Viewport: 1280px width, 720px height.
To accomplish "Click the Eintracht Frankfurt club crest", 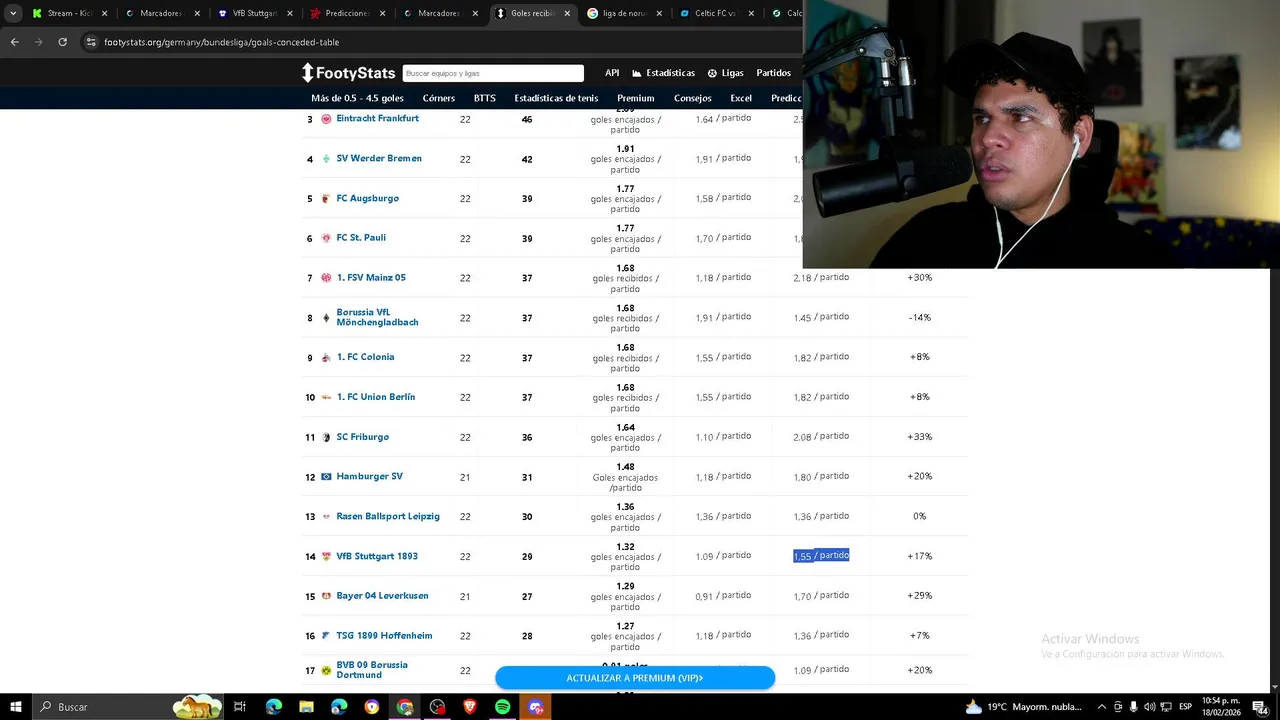I will coord(326,119).
